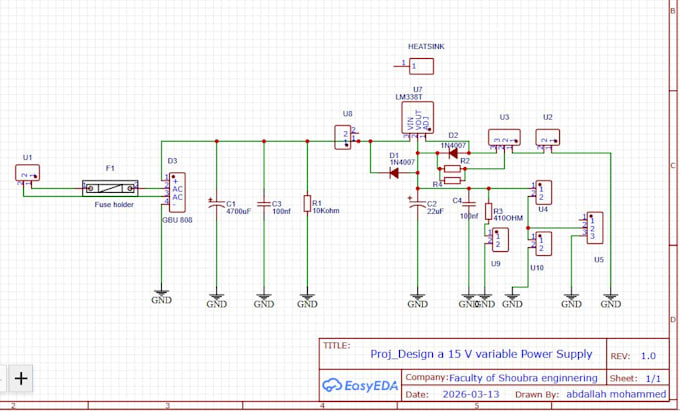Select connector U8 symbol
The width and height of the screenshot is (680, 411).
click(343, 137)
